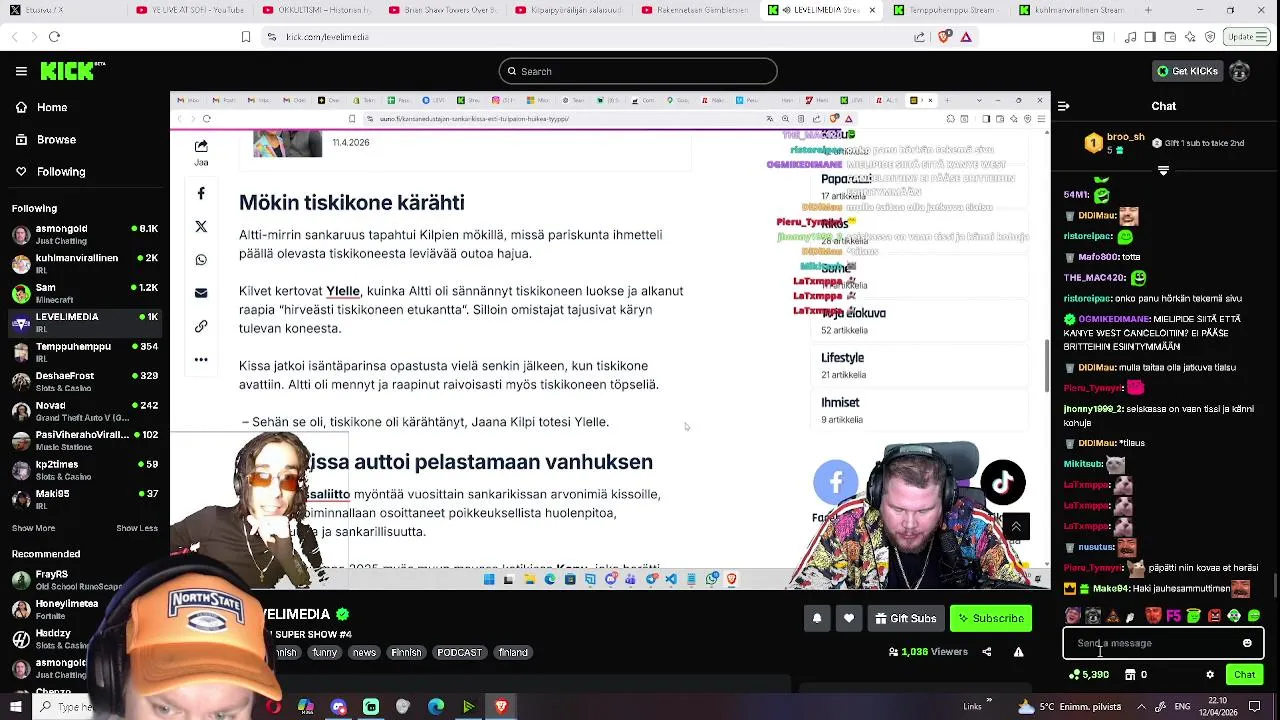1280x720 pixels.
Task: Open Windows Start button
Action: point(15,707)
